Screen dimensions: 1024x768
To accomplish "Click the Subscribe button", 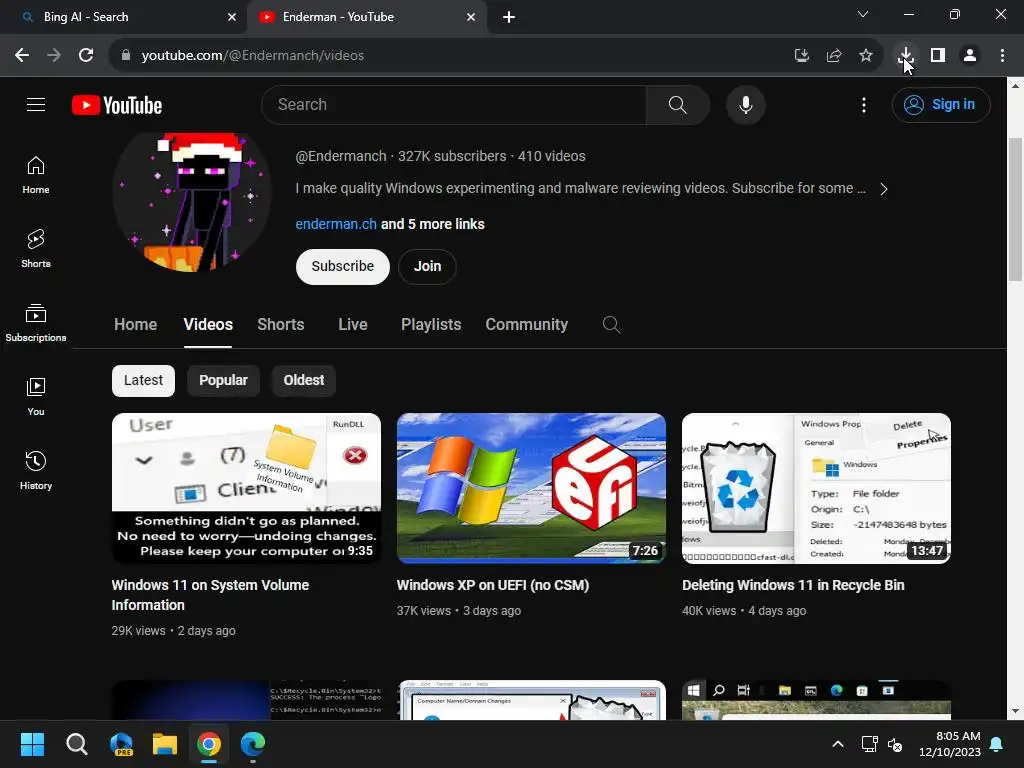I will (x=342, y=266).
